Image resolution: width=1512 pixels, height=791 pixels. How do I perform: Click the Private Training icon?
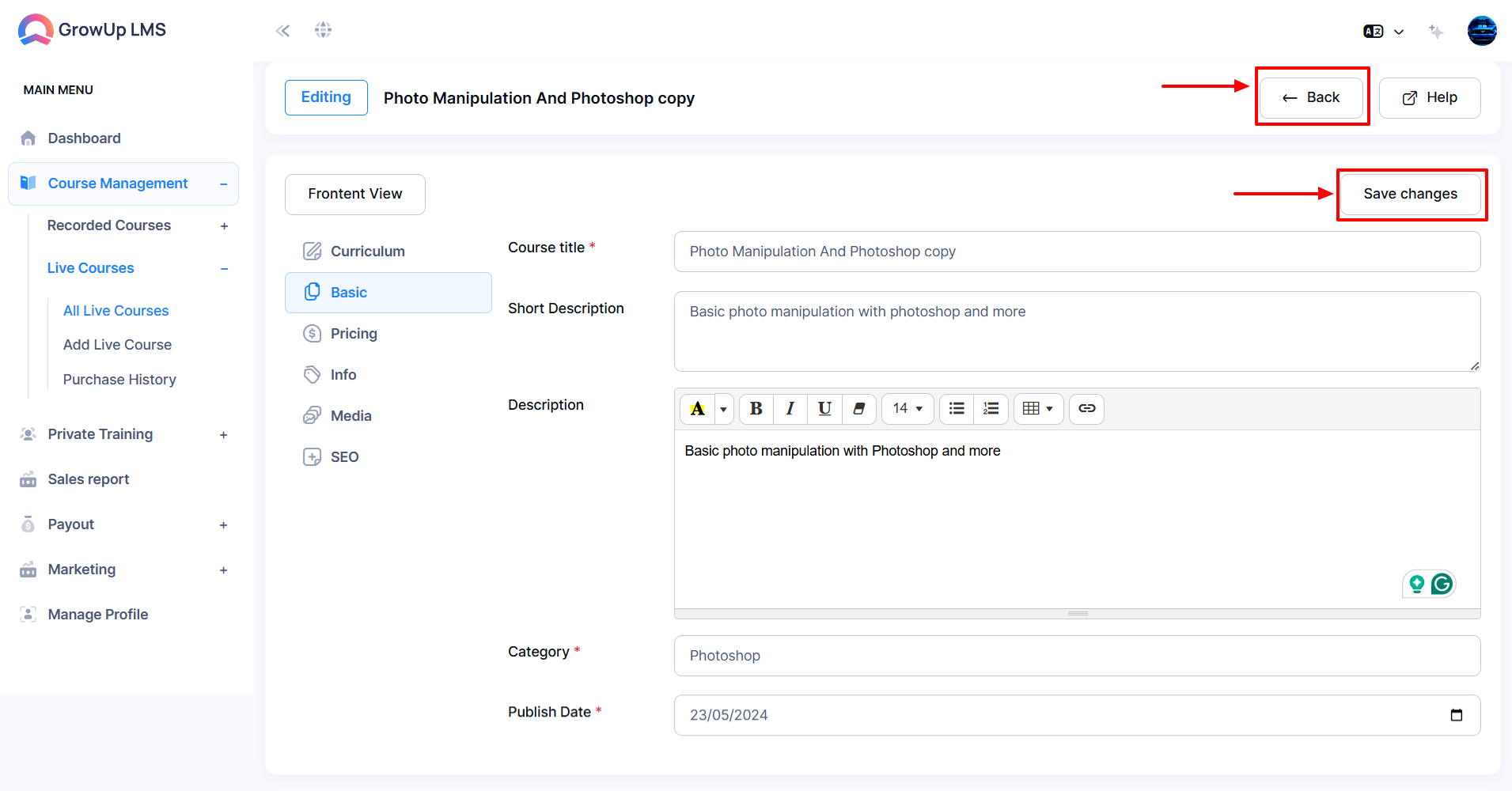point(28,434)
